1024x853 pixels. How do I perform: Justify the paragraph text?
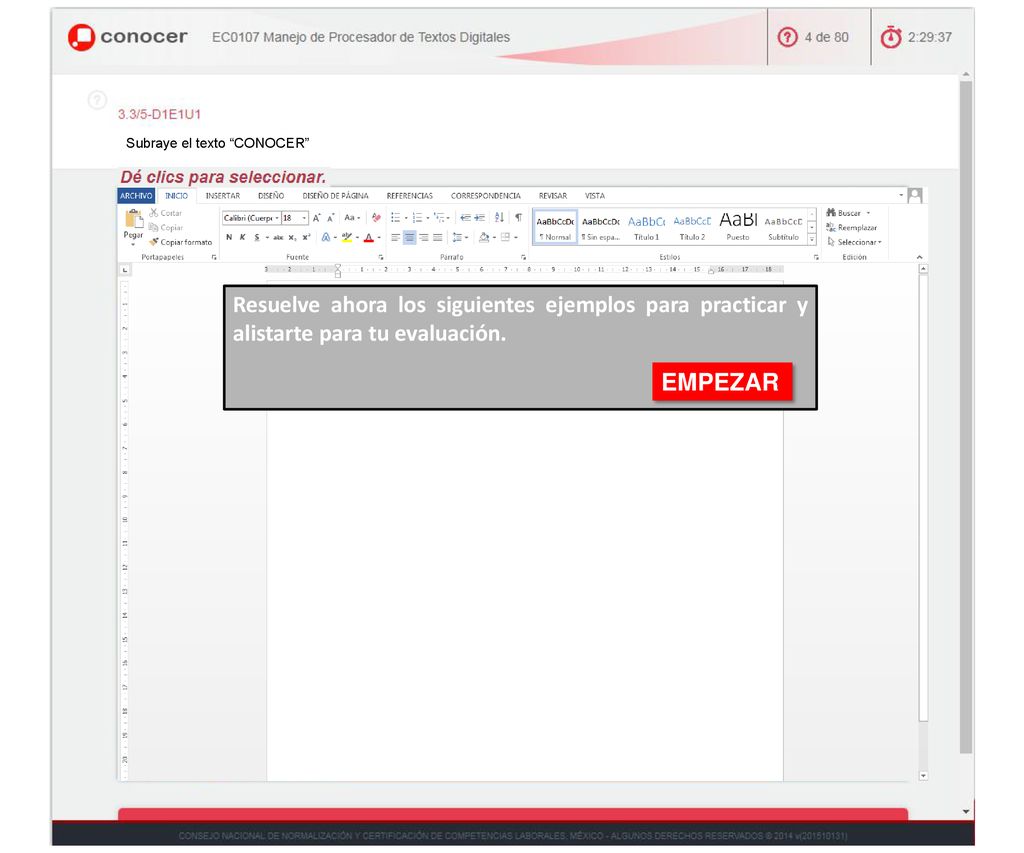438,238
